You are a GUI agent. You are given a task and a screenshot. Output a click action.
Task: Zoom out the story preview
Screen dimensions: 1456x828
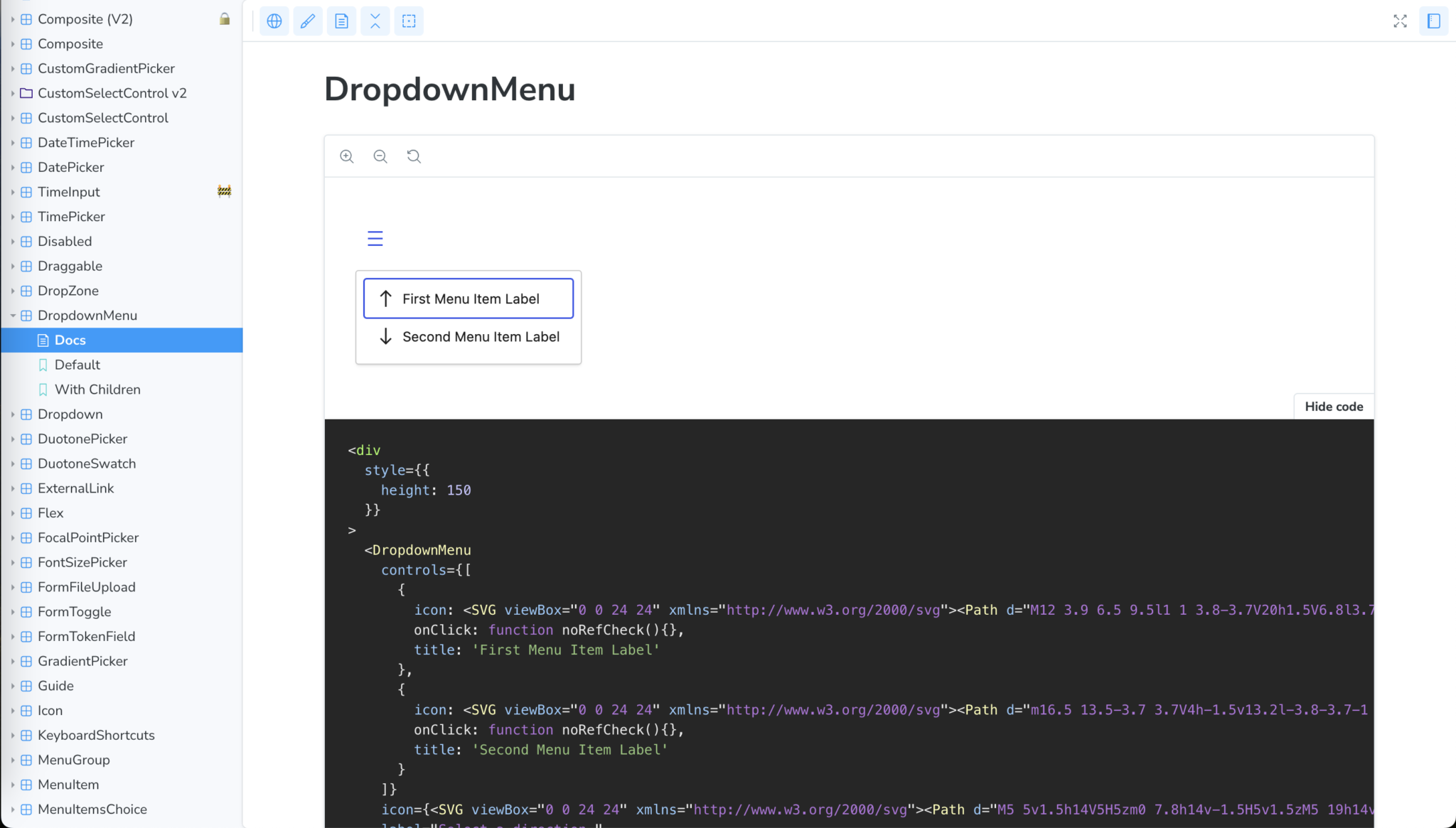[x=380, y=156]
